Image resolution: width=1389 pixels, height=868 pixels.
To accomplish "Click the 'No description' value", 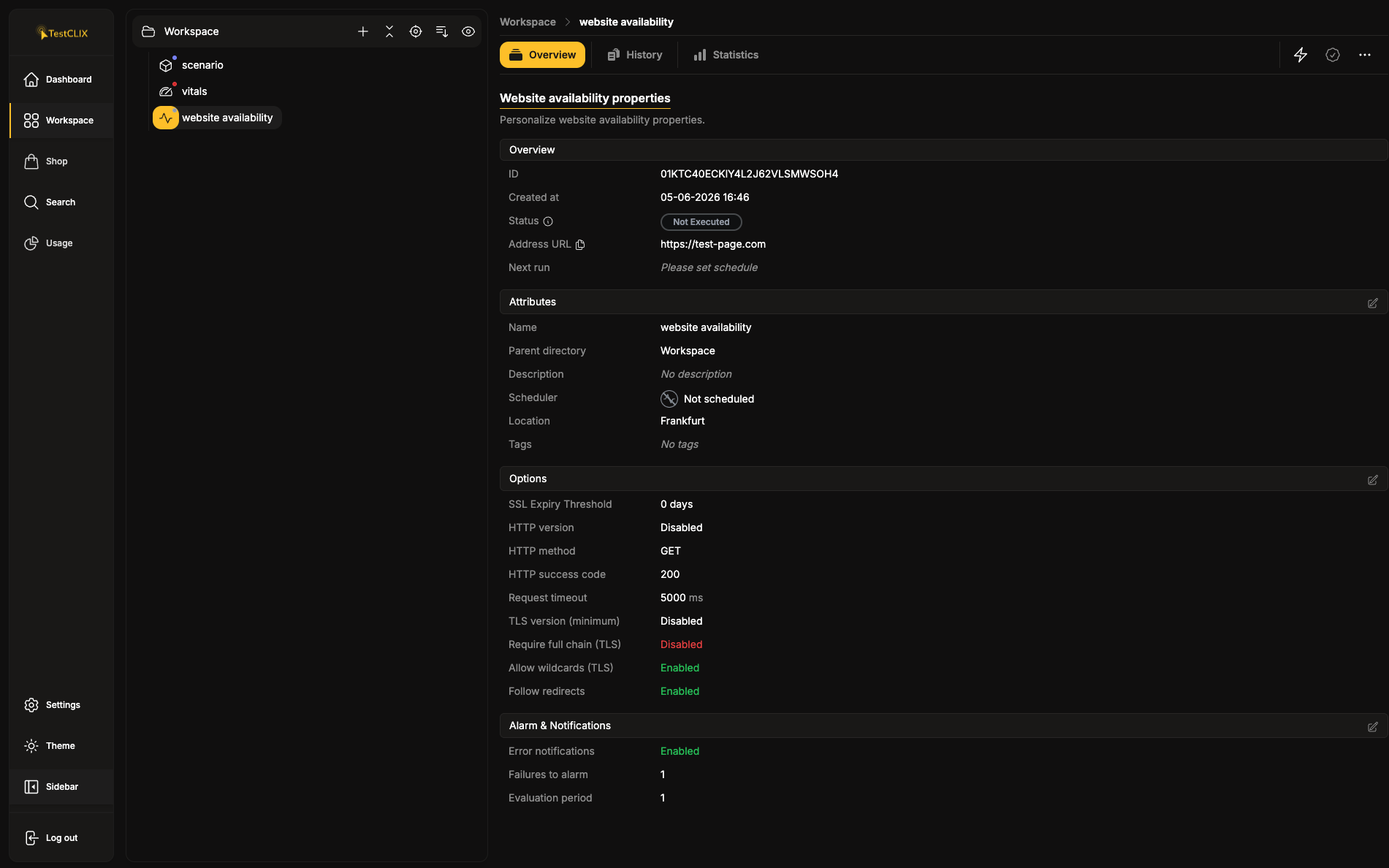I will coord(696,374).
